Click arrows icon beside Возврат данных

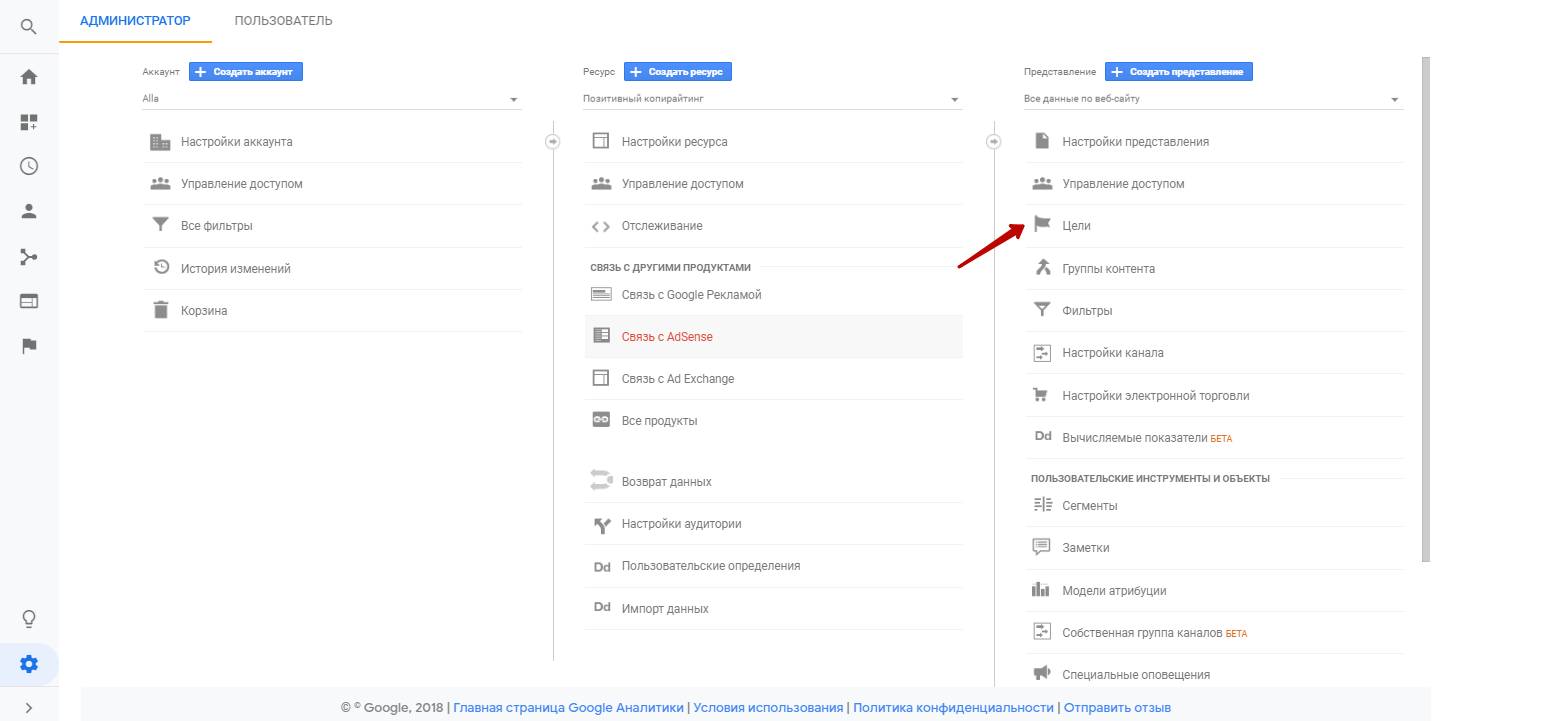600,480
